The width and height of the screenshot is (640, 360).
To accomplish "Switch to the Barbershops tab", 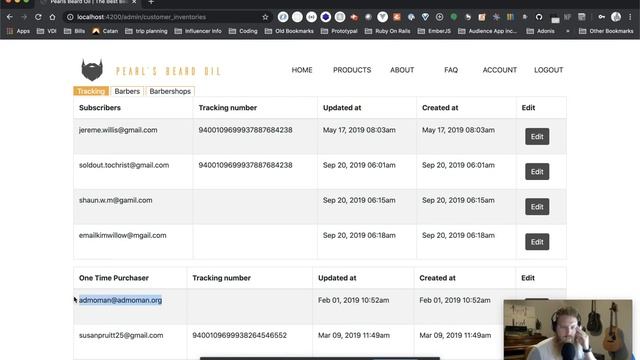I will [x=170, y=91].
